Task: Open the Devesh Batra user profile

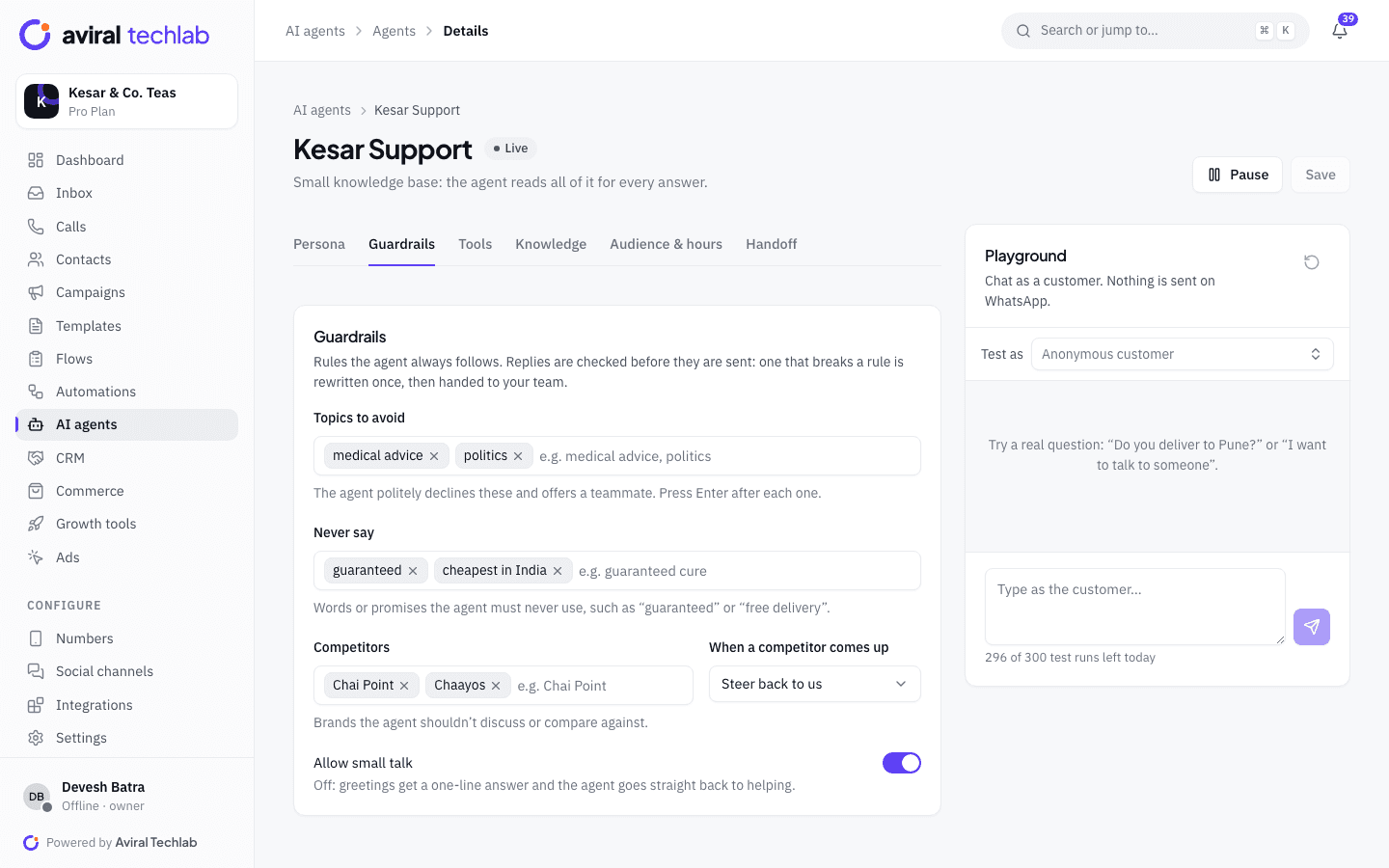Action: click(127, 797)
